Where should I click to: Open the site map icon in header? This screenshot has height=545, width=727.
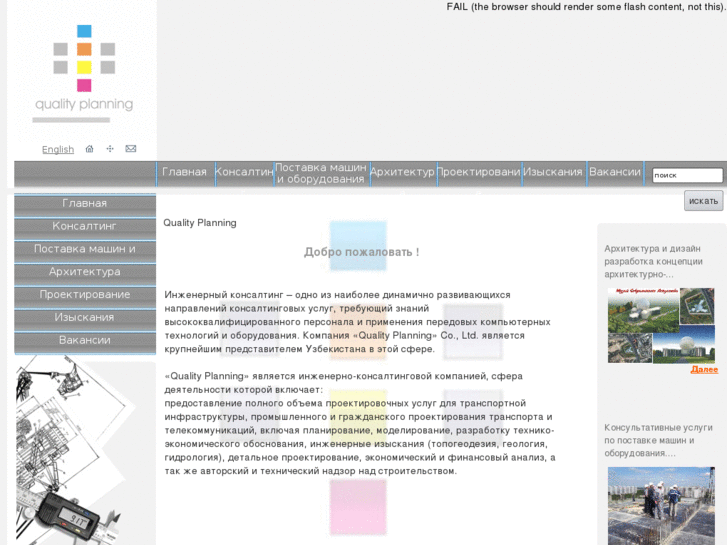[x=110, y=149]
